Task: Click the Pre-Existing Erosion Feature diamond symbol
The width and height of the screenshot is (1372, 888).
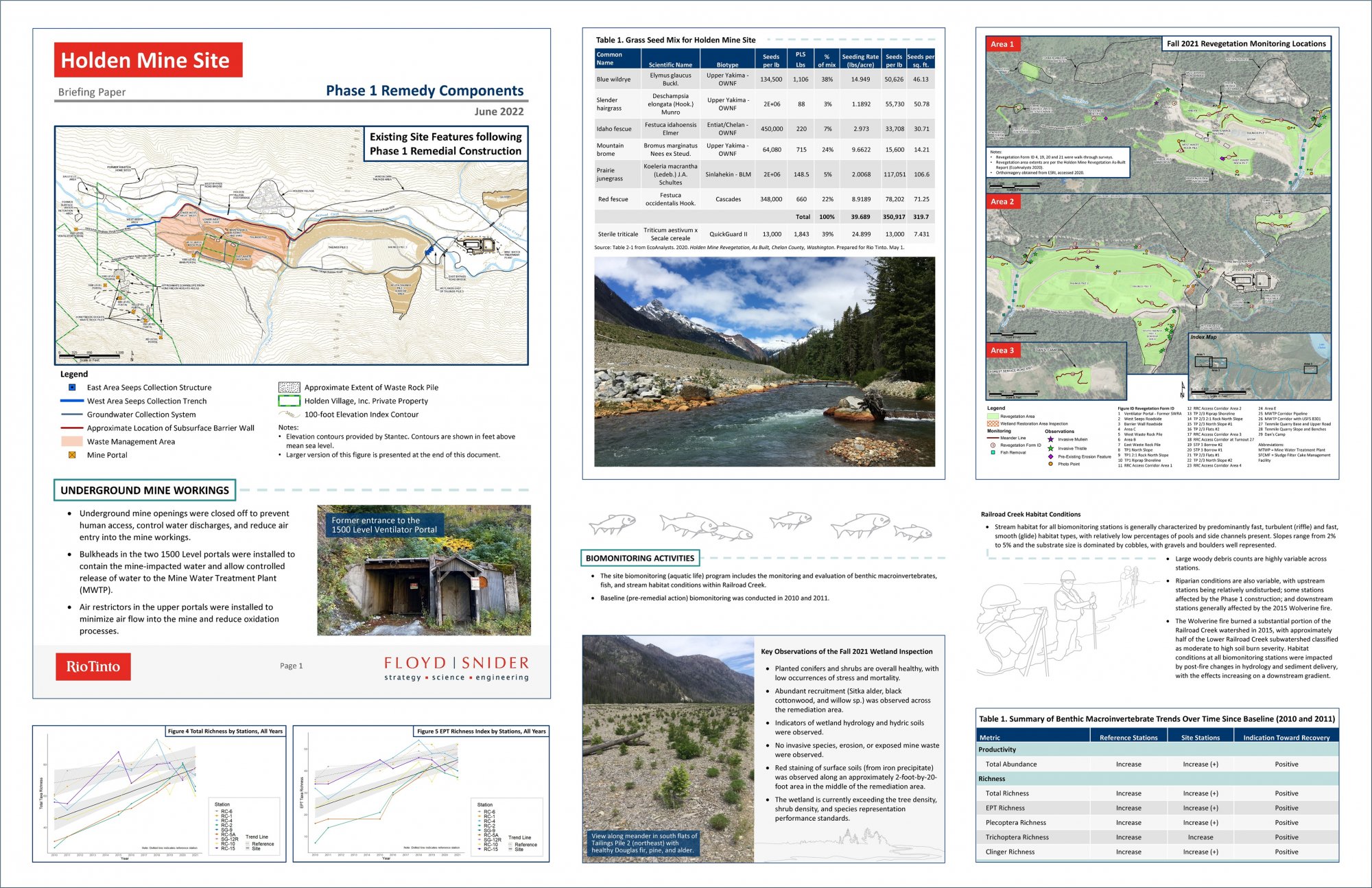Action: (1050, 456)
